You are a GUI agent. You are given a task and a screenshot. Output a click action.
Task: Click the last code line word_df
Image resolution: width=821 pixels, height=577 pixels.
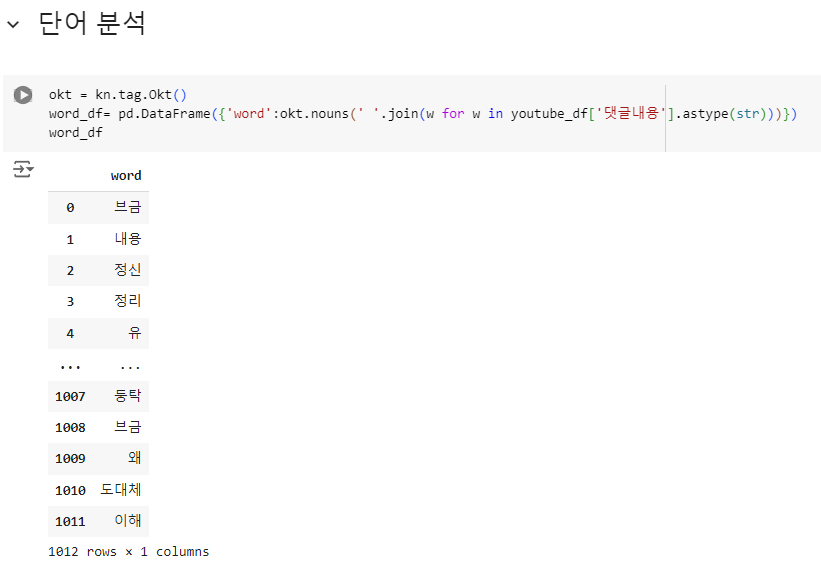tap(75, 132)
